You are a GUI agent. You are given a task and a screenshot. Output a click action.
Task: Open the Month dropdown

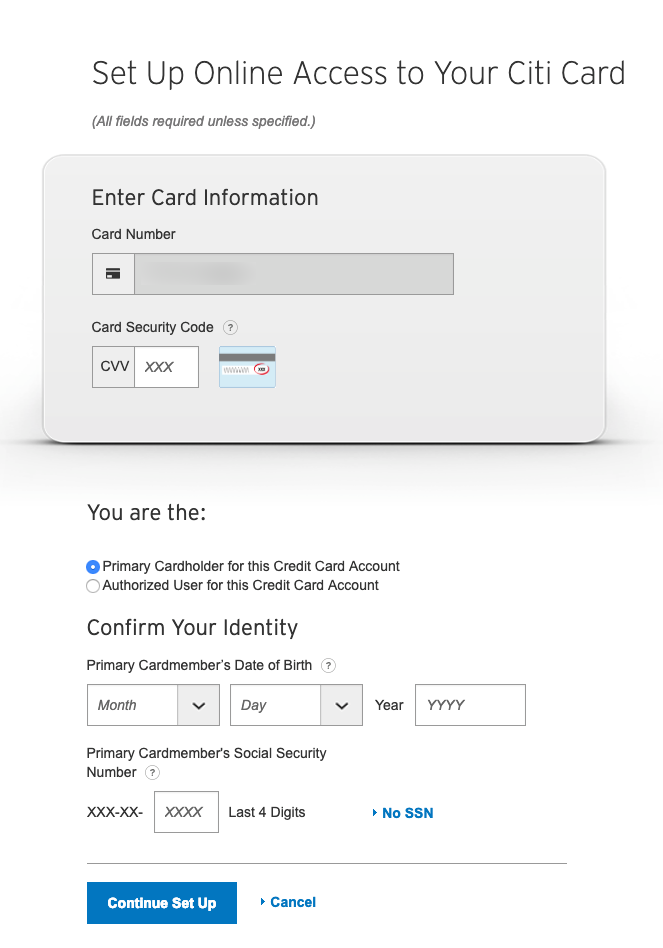[154, 705]
